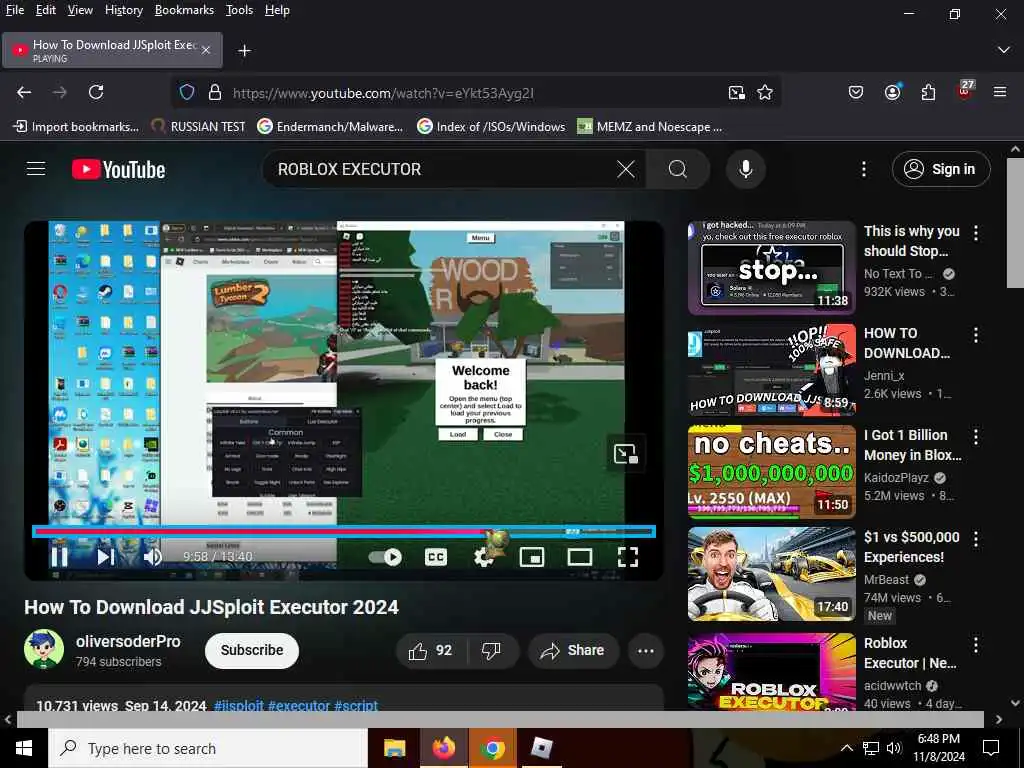Image resolution: width=1024 pixels, height=768 pixels.
Task: Open Firefox application hamburger menu
Action: 1000,92
